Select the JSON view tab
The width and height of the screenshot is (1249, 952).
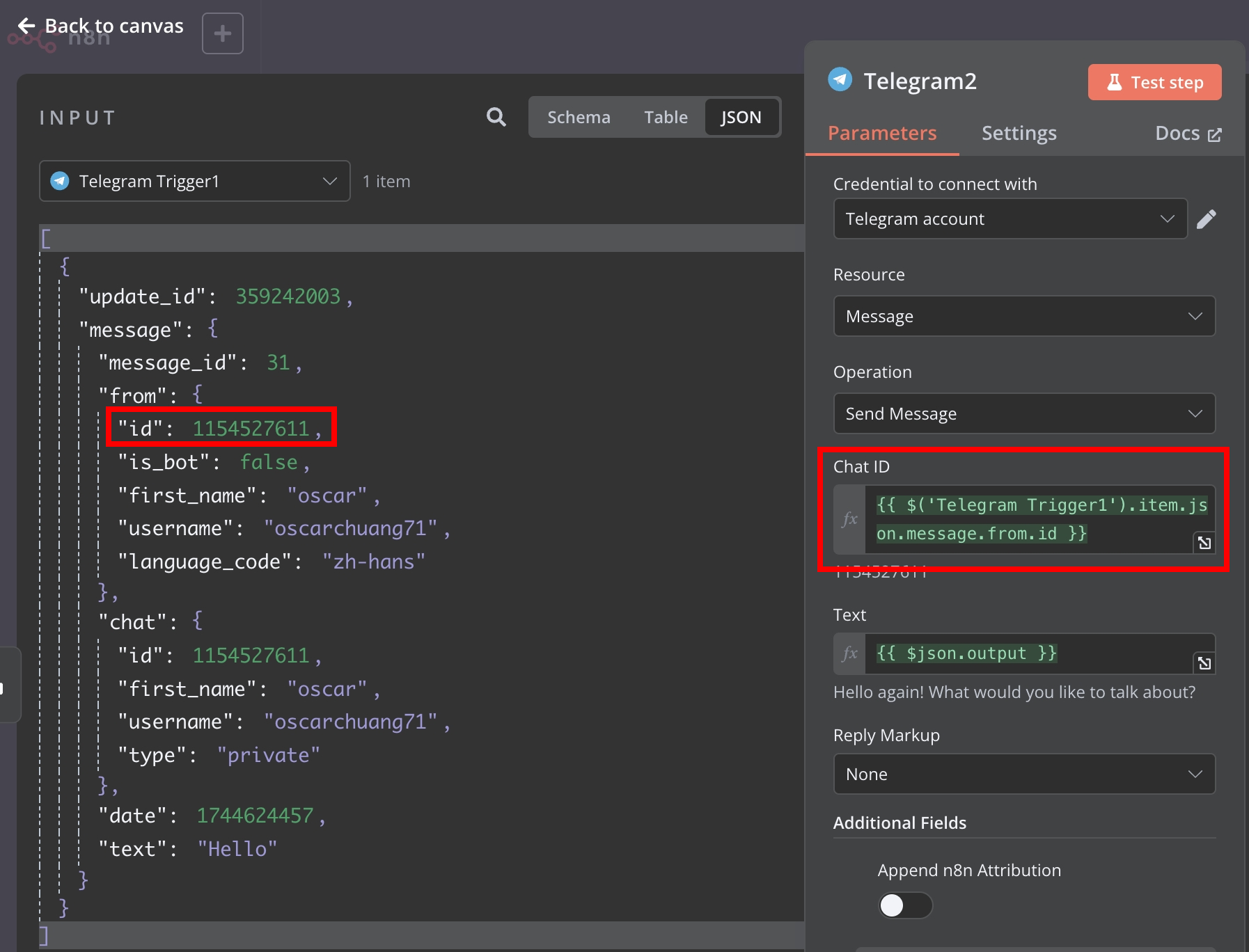[741, 117]
